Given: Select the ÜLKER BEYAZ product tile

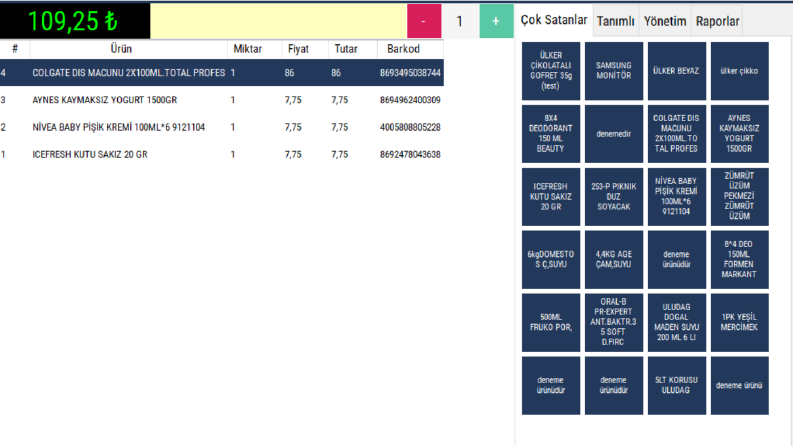Looking at the screenshot, I should point(676,71).
